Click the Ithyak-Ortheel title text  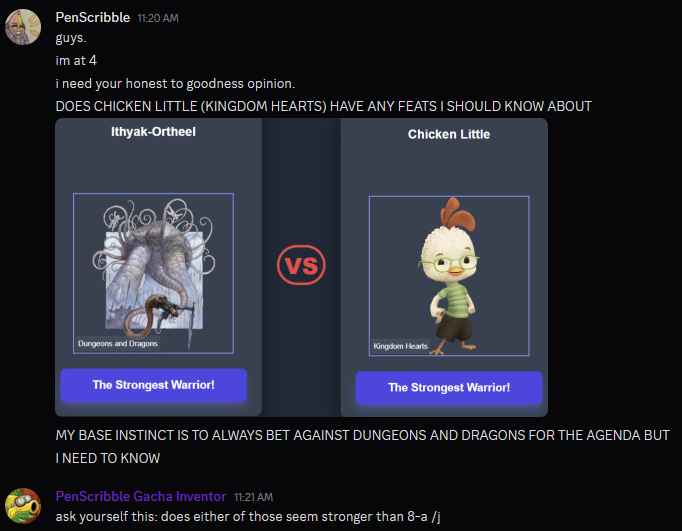(x=153, y=132)
